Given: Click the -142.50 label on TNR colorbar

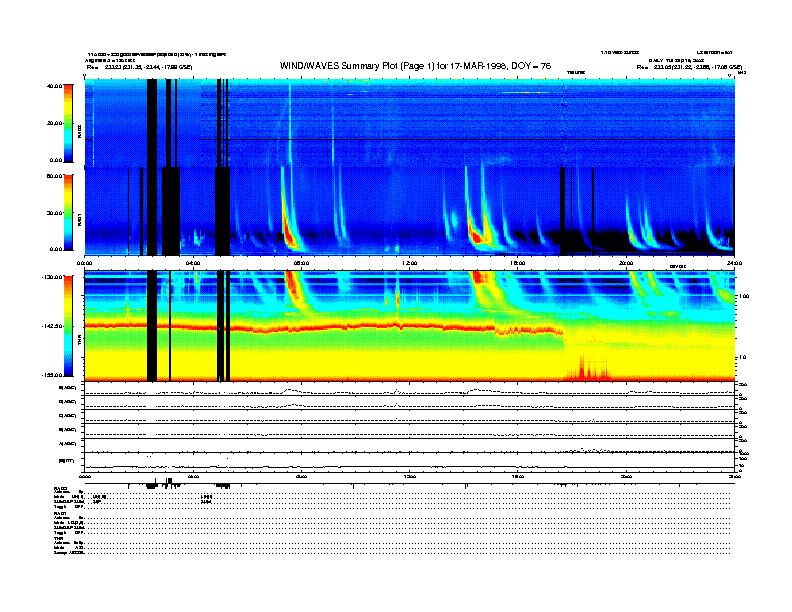Looking at the screenshot, I should pyautogui.click(x=52, y=326).
